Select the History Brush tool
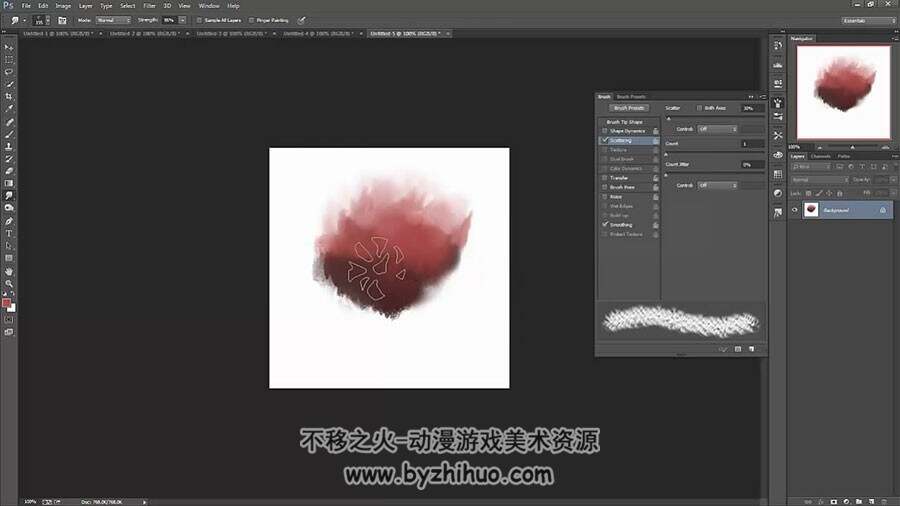Image resolution: width=900 pixels, height=506 pixels. click(x=9, y=159)
